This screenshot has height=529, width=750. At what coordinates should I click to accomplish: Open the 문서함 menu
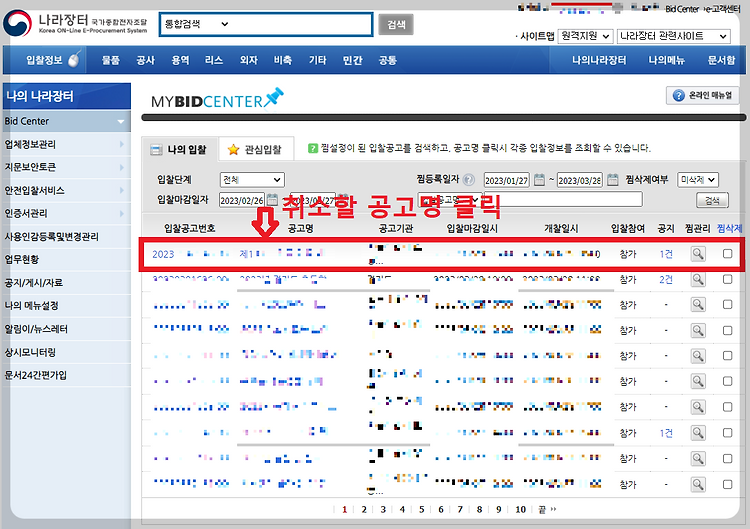(721, 60)
